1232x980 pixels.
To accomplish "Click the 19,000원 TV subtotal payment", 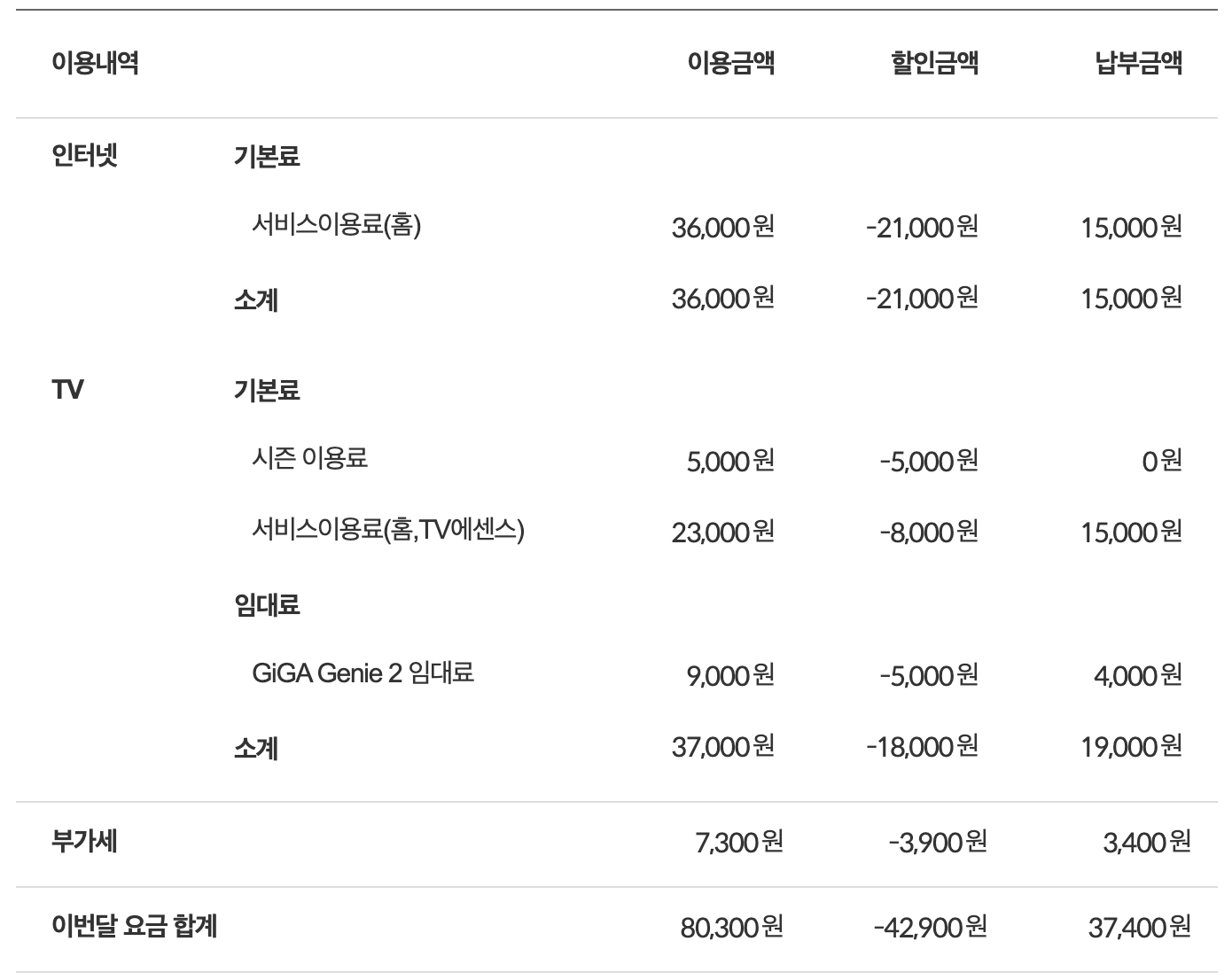I will click(1131, 747).
